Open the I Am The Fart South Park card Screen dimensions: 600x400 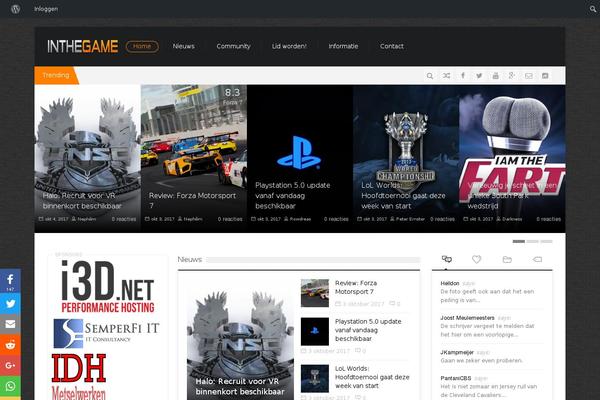[512, 158]
